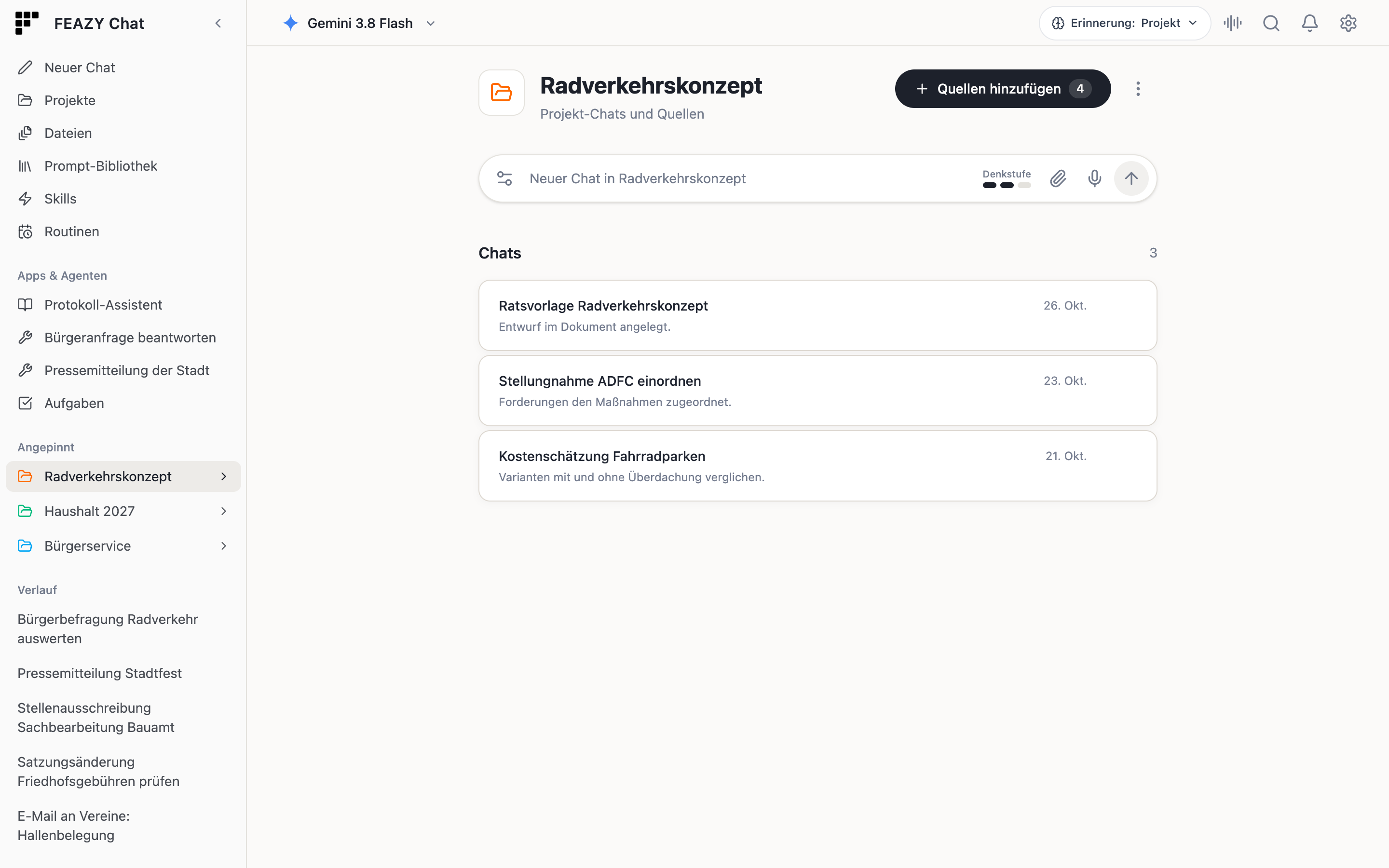Image resolution: width=1389 pixels, height=868 pixels.
Task: Open project more options (three dots)
Action: point(1138,89)
